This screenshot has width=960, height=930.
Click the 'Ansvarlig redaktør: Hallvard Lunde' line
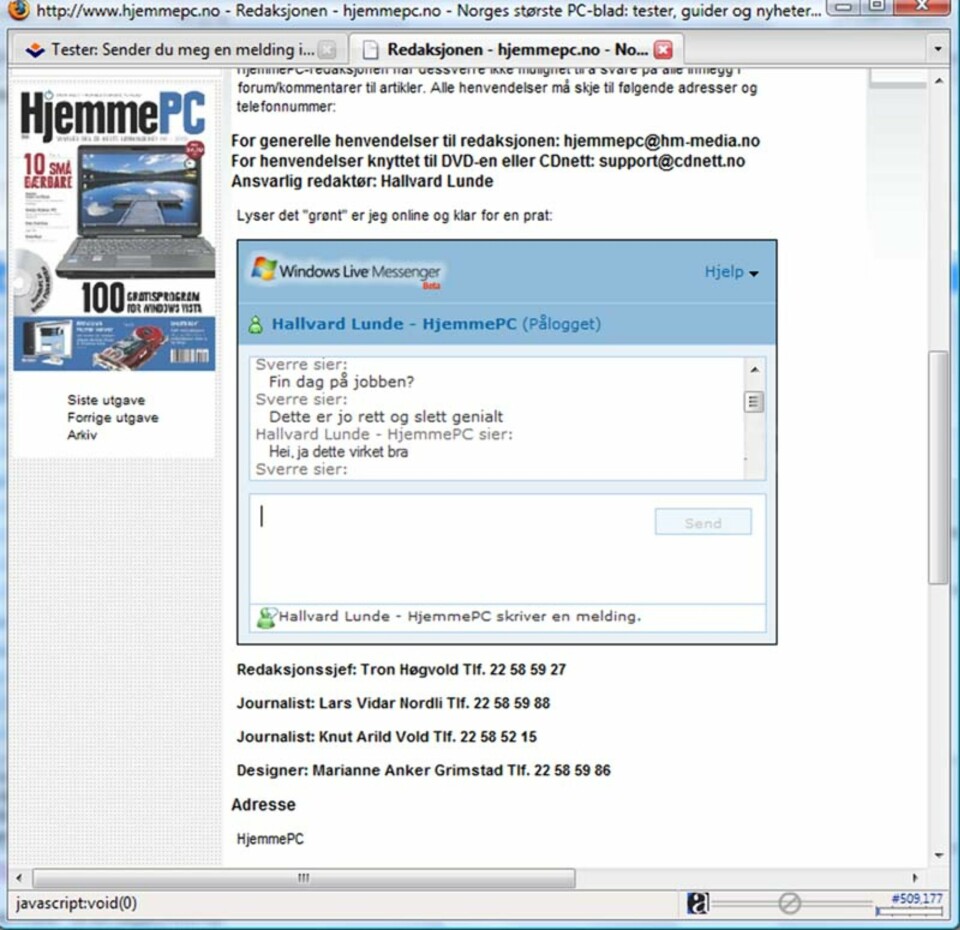point(362,181)
